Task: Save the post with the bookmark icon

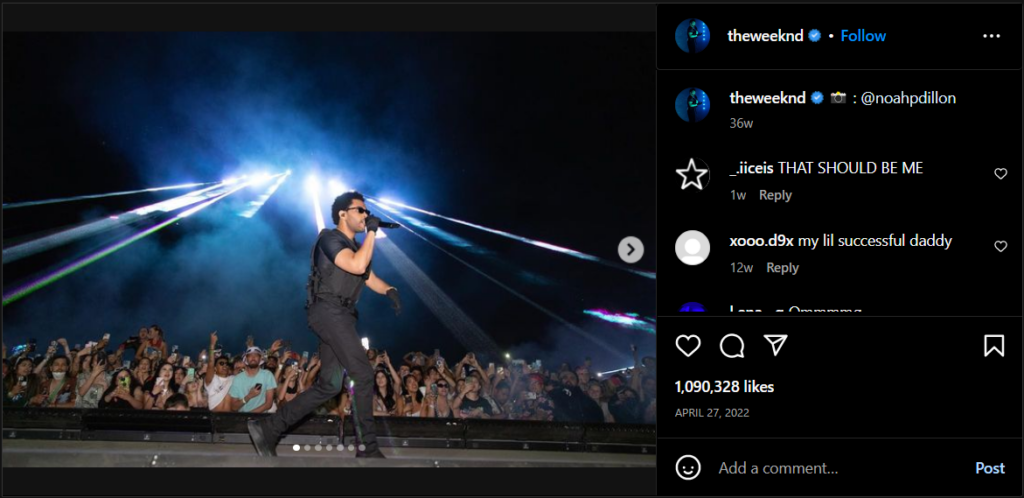Action: coord(994,346)
